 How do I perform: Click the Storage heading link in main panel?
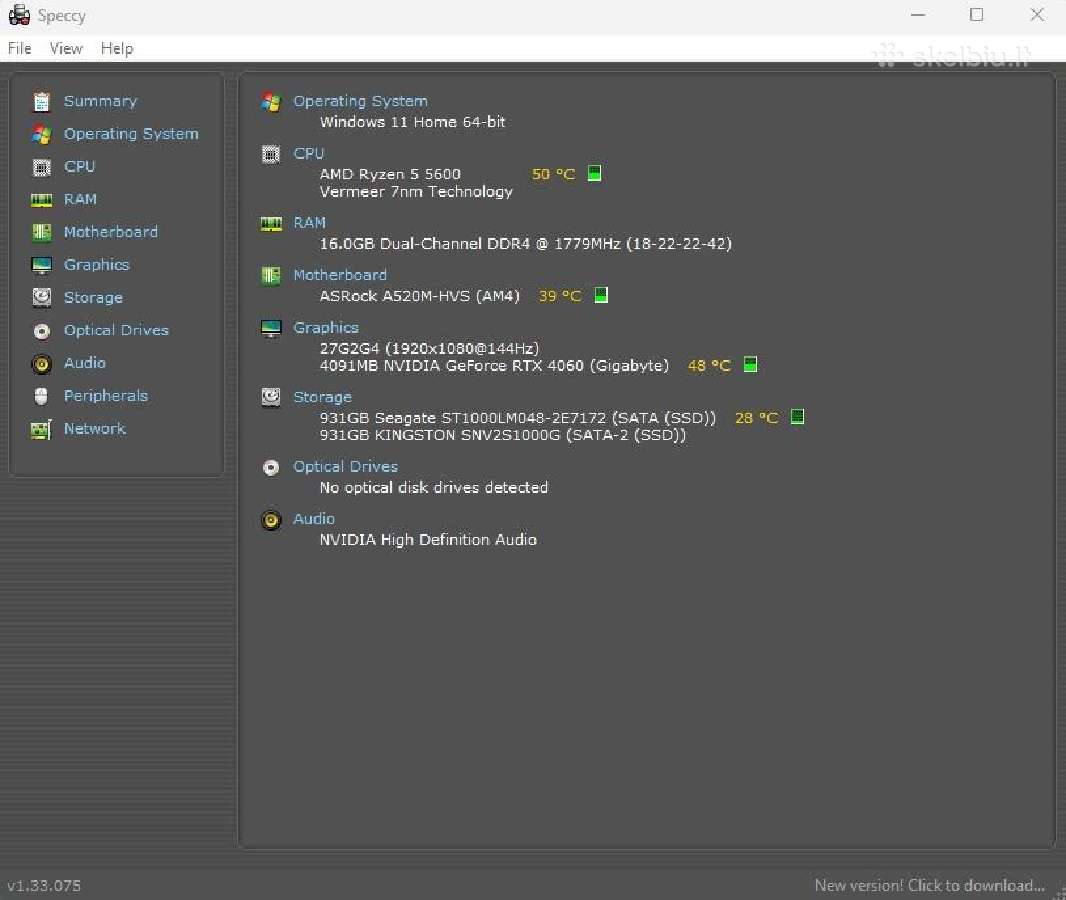[322, 397]
